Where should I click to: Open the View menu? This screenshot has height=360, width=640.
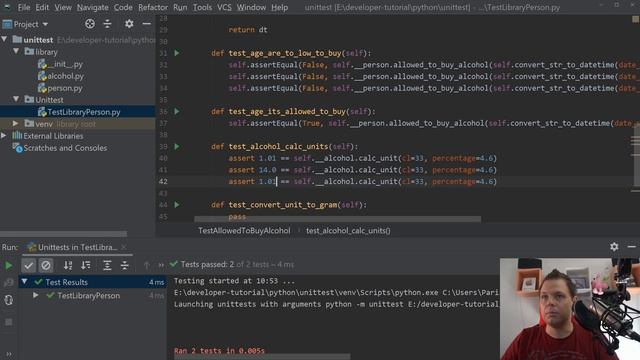point(63,7)
